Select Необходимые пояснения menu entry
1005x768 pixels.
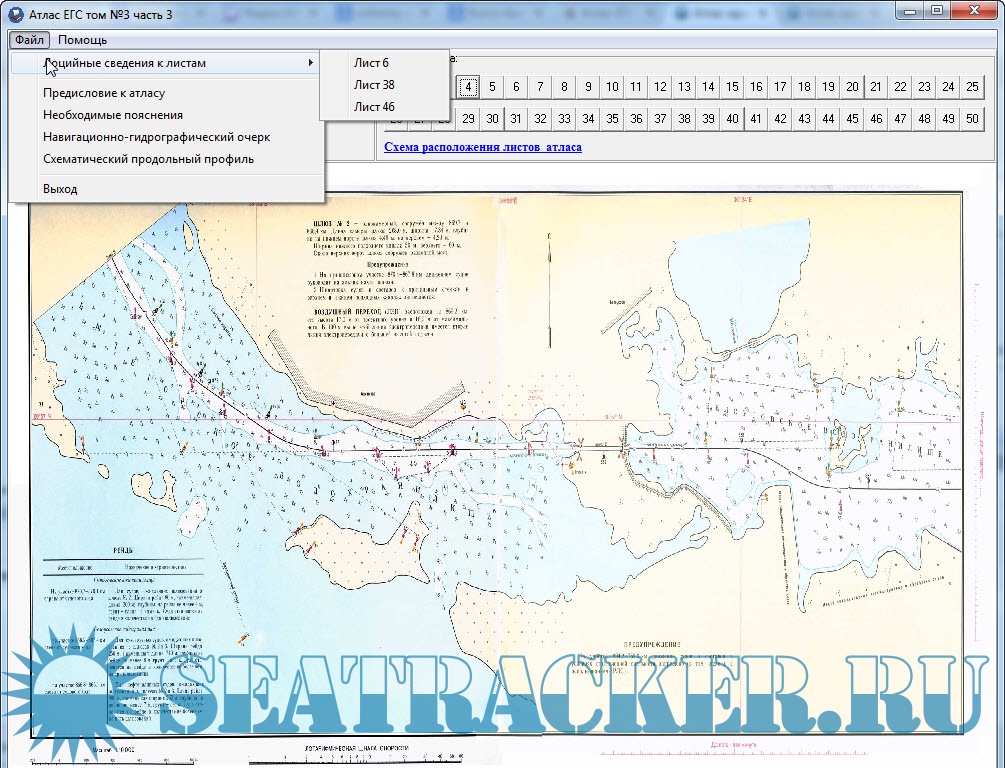113,115
